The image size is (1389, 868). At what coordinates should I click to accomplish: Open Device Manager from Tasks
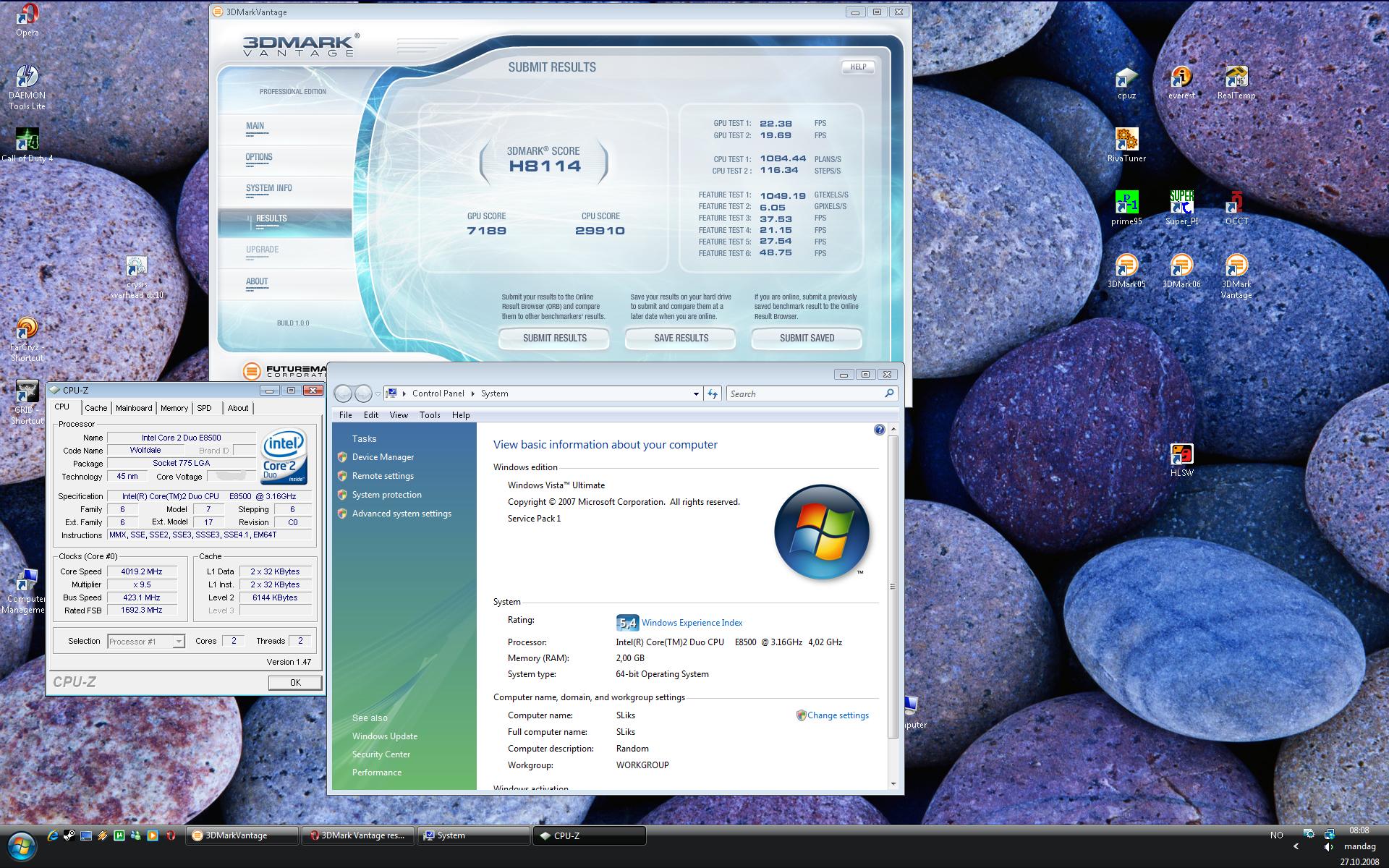click(x=383, y=457)
